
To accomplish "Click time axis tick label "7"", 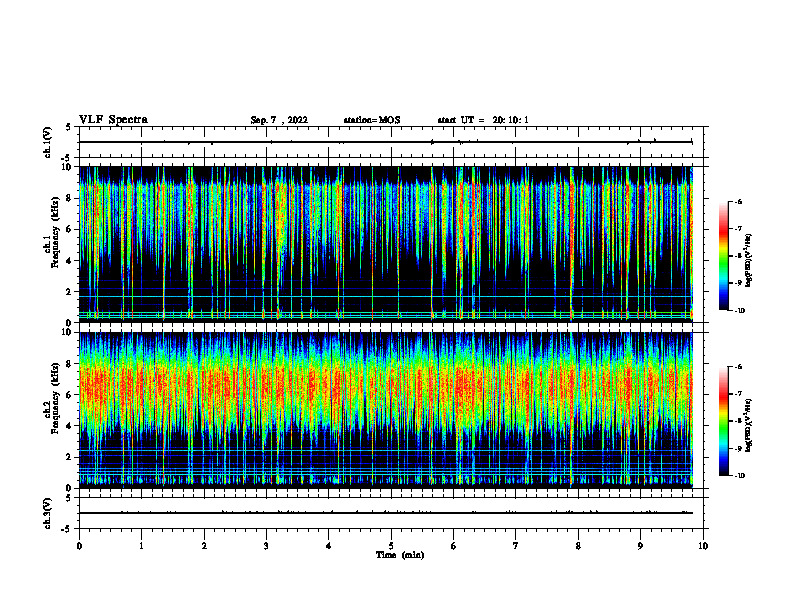I will pyautogui.click(x=516, y=546).
